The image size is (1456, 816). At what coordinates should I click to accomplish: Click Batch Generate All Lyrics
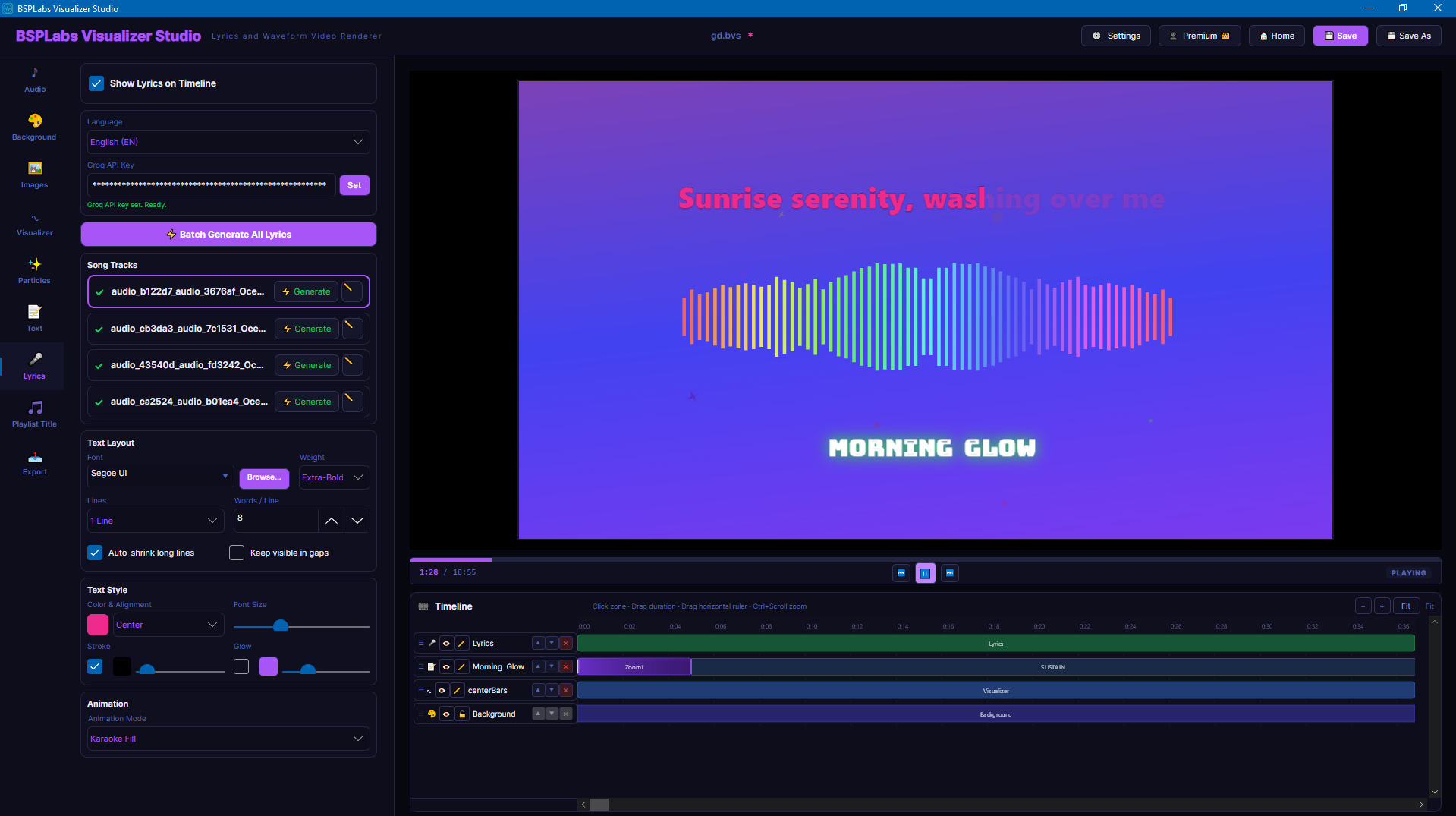228,234
